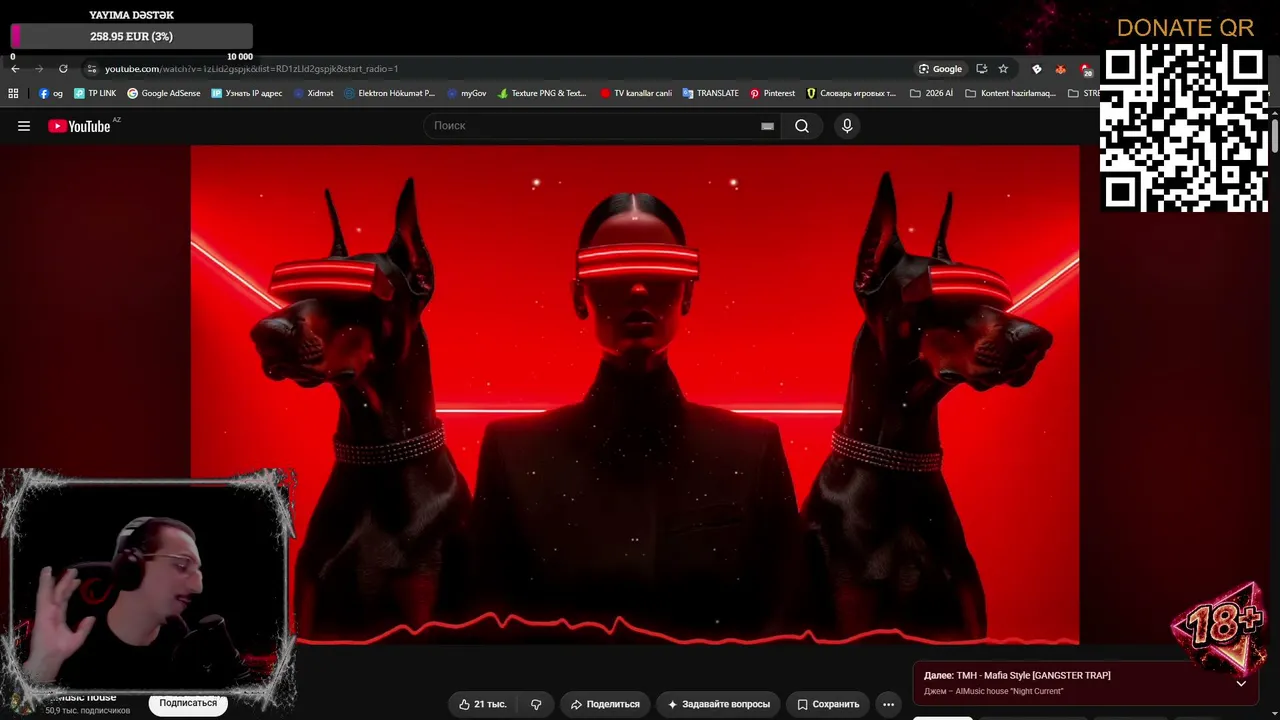
Task: Click the tag-shaped extension icon
Action: 1037,69
